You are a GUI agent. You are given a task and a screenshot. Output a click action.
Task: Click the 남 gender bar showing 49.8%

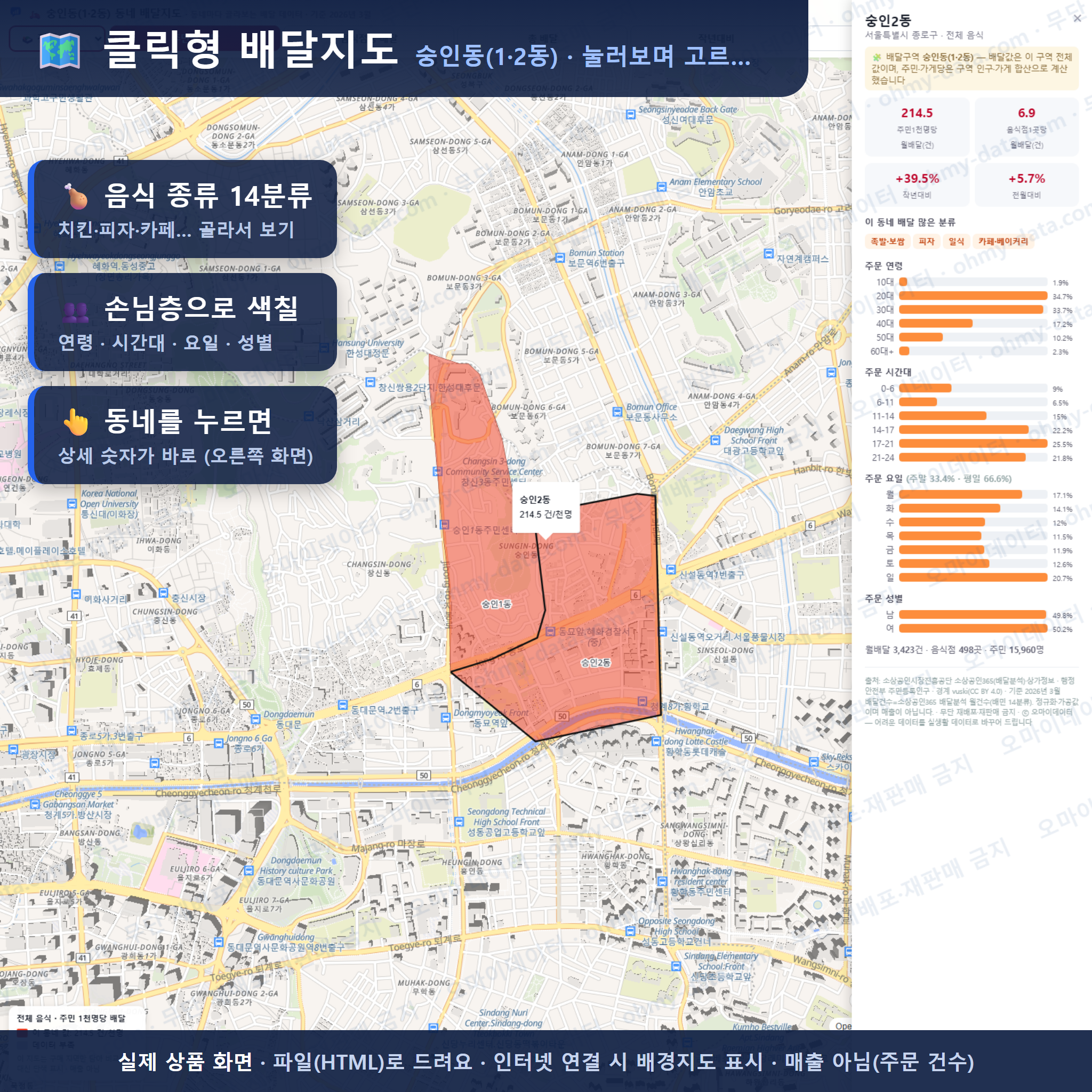[973, 614]
